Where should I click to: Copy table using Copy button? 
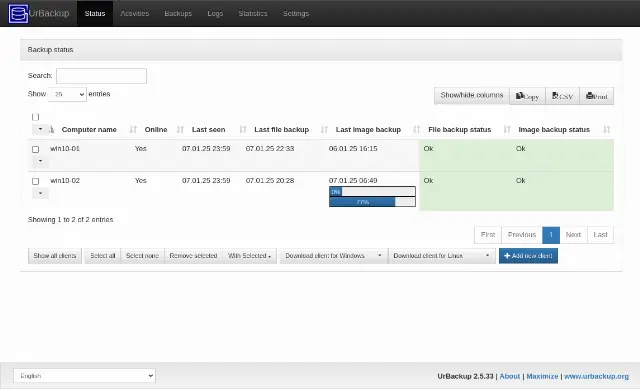[x=527, y=96]
